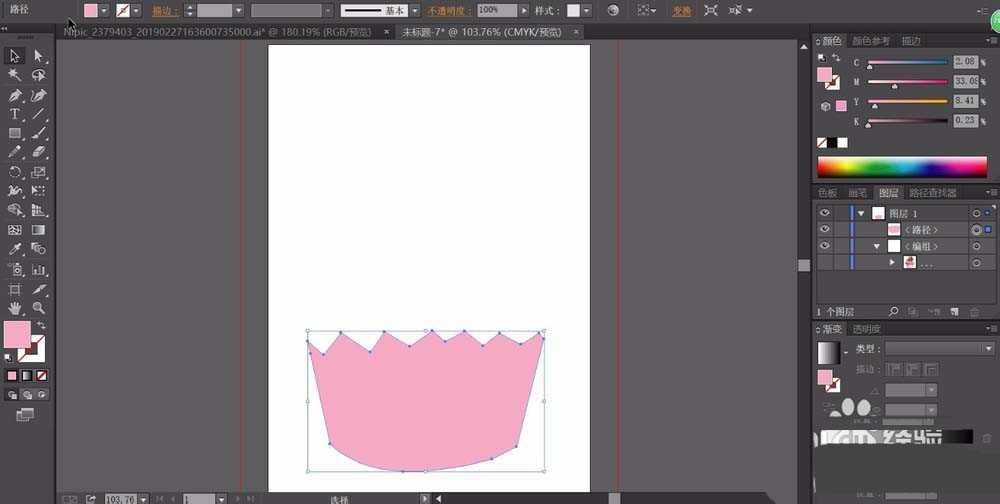Collapse the 图层 1 layer tree
The image size is (1000, 504).
point(860,213)
